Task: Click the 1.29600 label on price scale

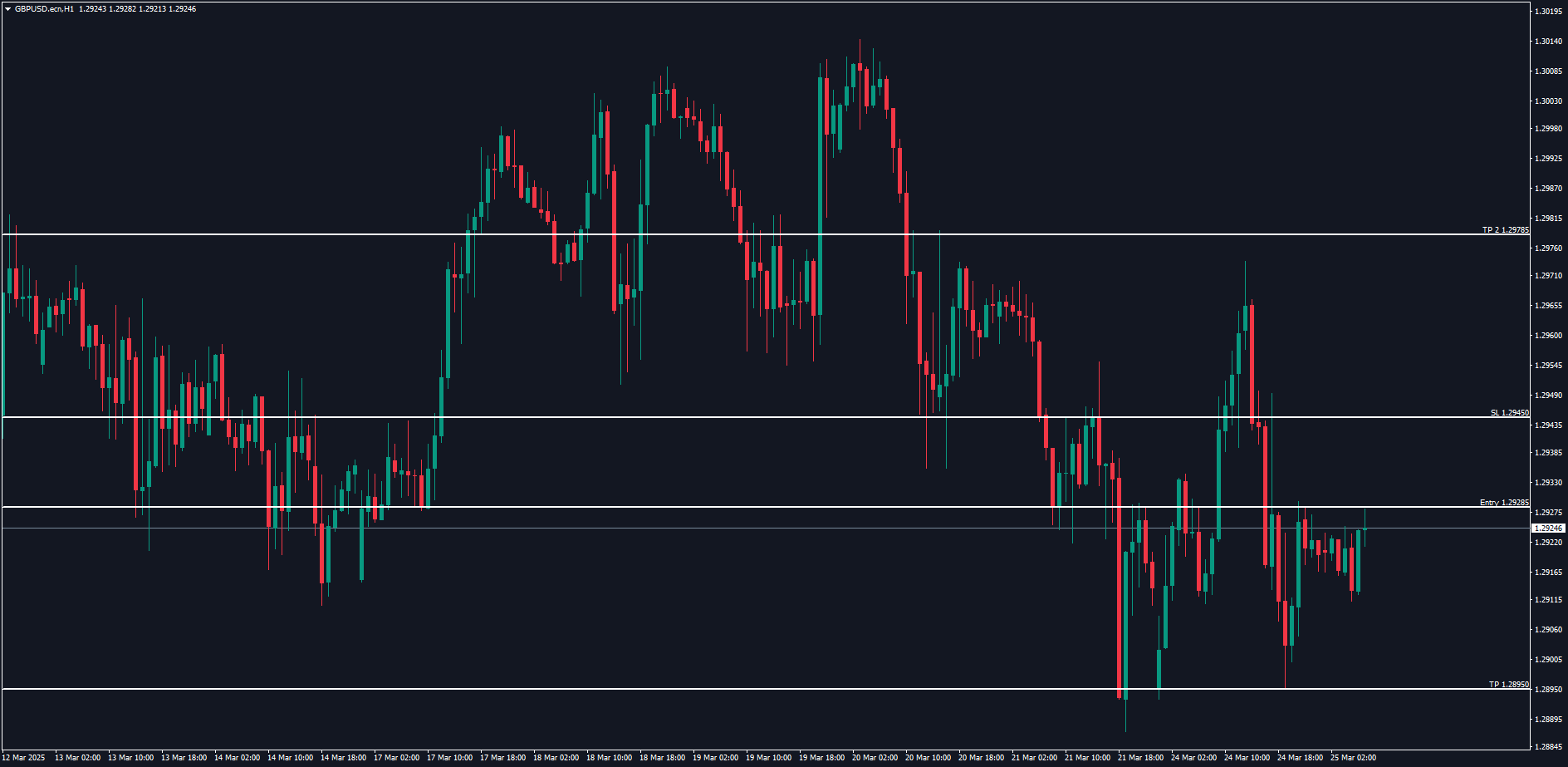Action: coord(1548,336)
